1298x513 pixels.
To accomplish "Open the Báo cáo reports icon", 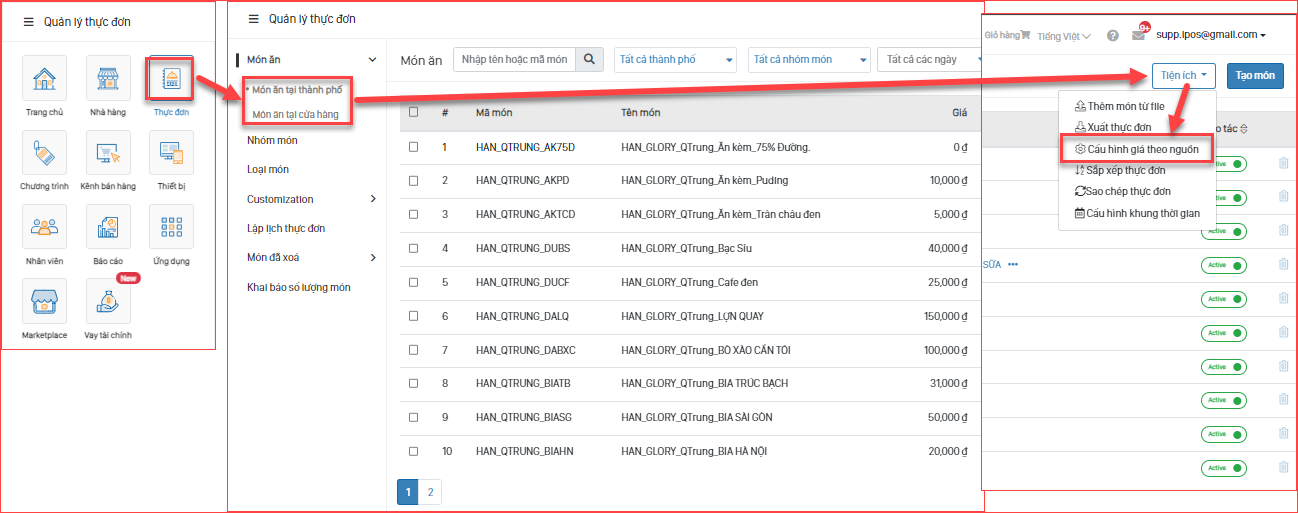I will [x=108, y=227].
